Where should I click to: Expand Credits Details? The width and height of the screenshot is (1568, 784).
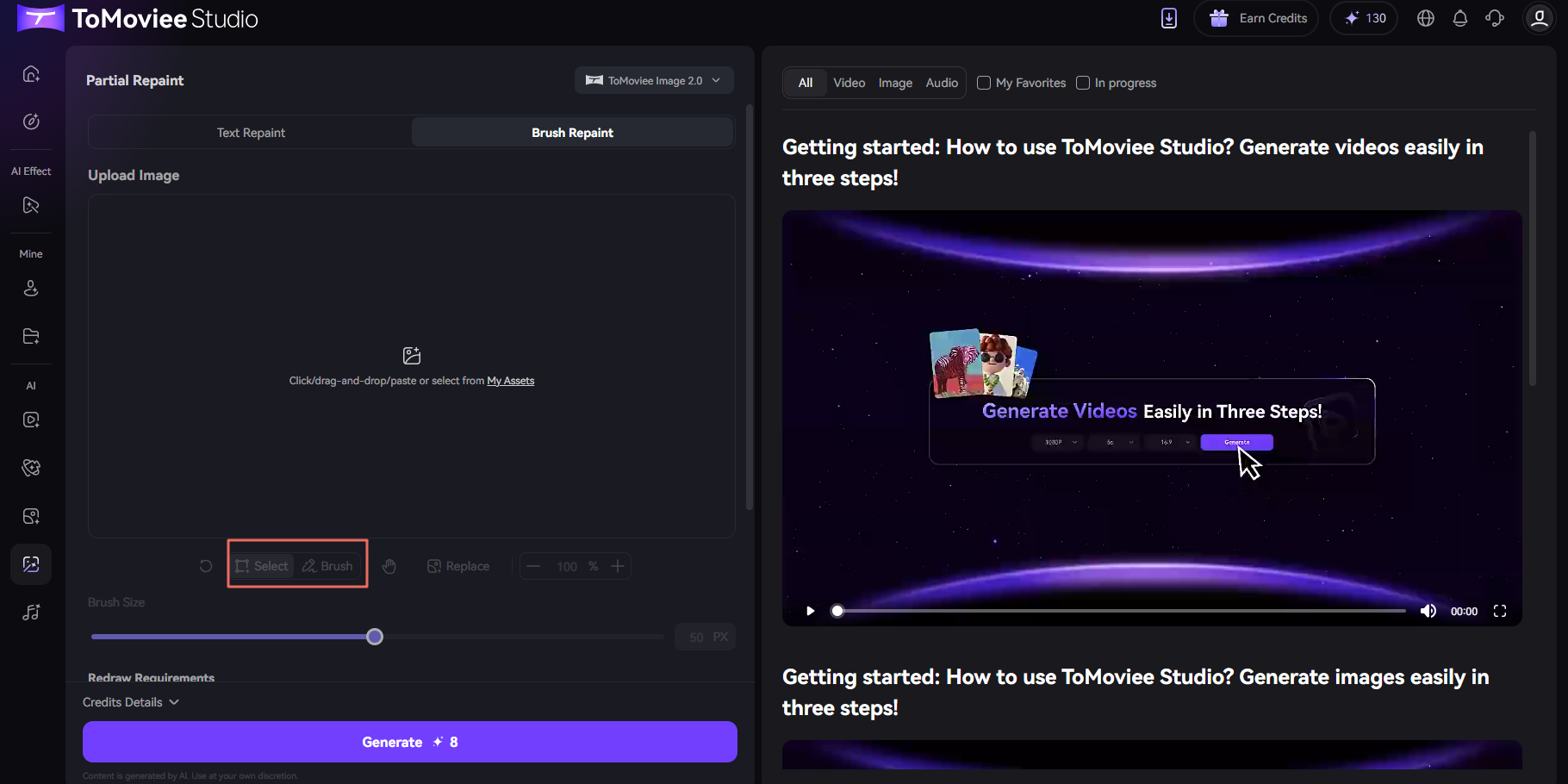coord(131,702)
